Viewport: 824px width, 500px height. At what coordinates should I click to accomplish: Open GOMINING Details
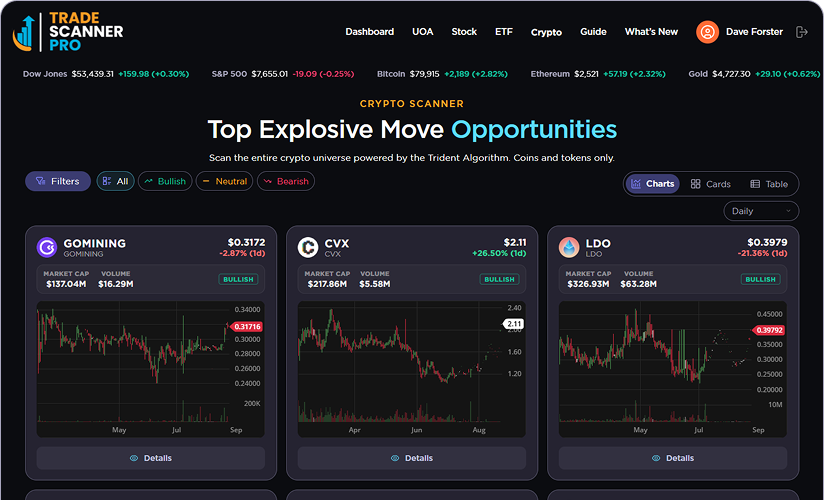pyautogui.click(x=151, y=458)
